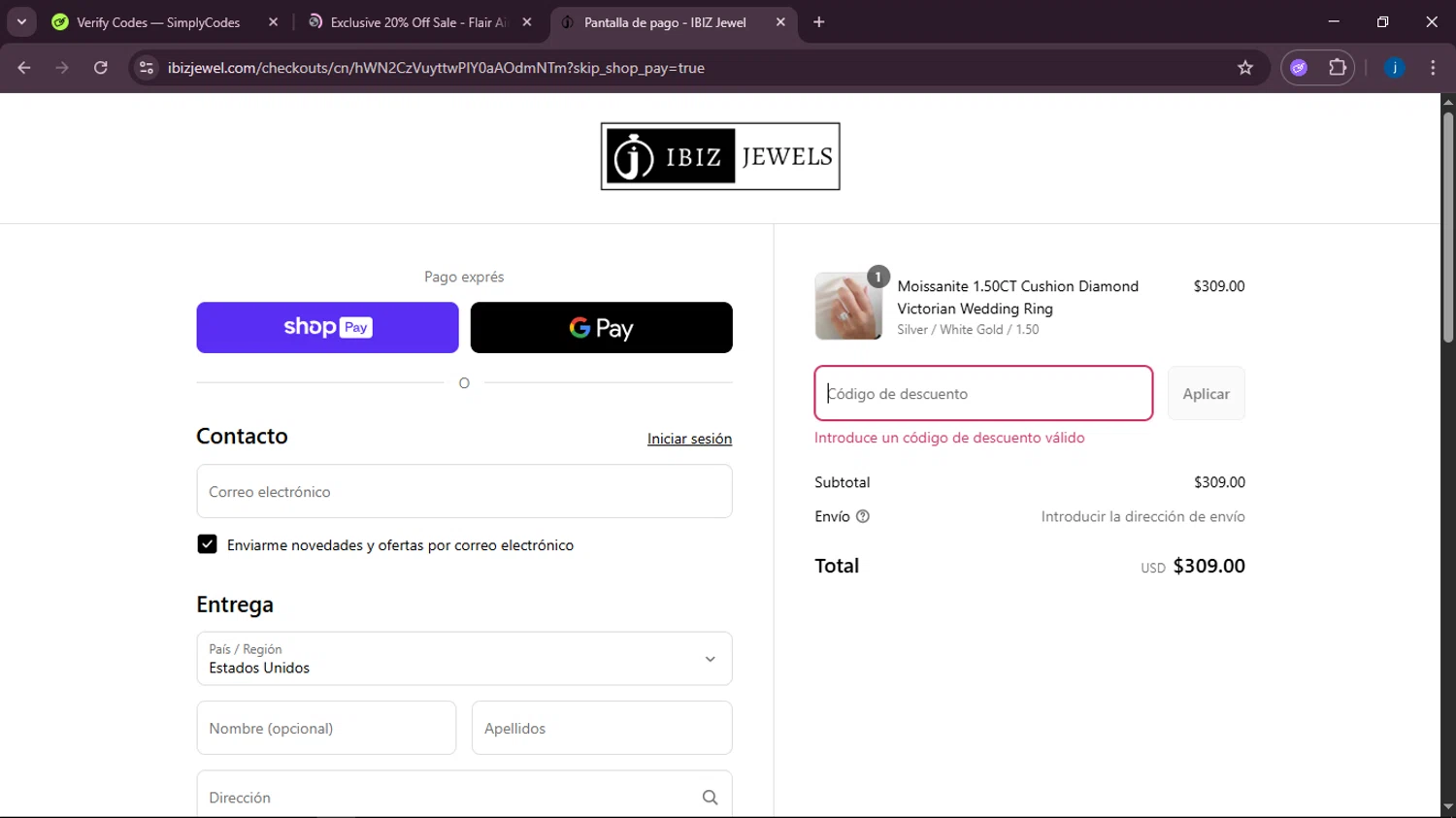Focus the Apellidos field
This screenshot has height=818, width=1456.
[602, 728]
